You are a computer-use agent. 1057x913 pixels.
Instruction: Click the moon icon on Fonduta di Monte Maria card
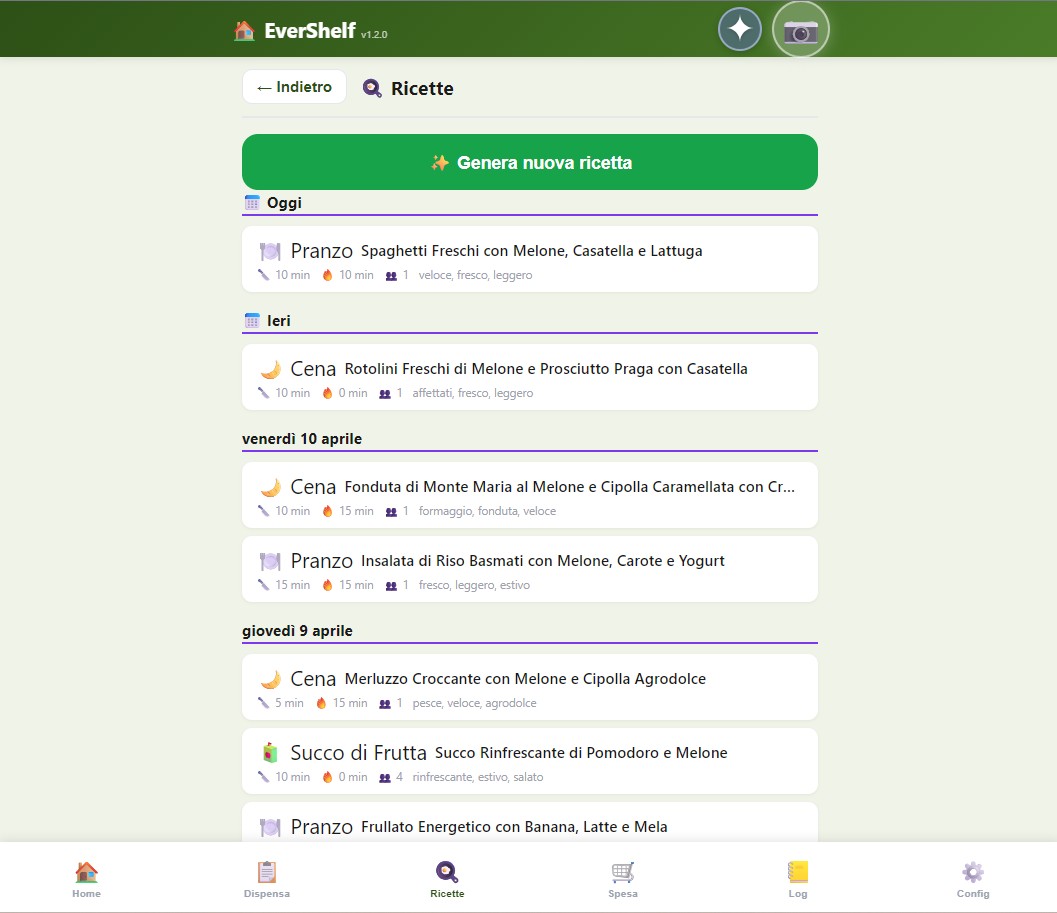[x=270, y=488]
